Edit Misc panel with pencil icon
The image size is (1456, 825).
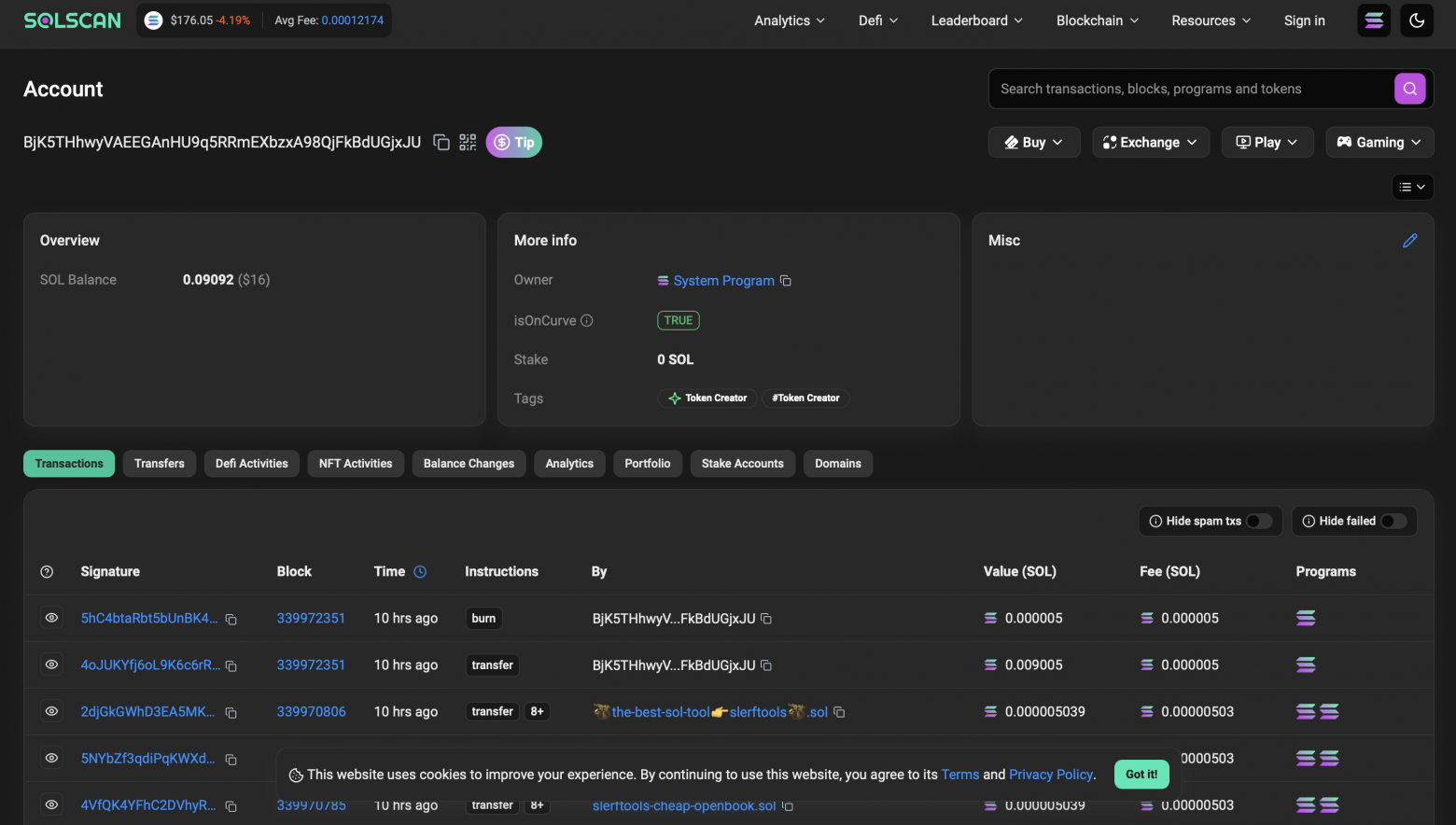[1409, 241]
